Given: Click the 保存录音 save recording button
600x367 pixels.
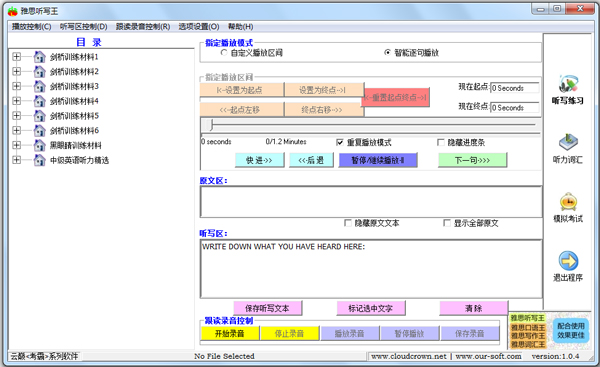Looking at the screenshot, I should point(470,333).
